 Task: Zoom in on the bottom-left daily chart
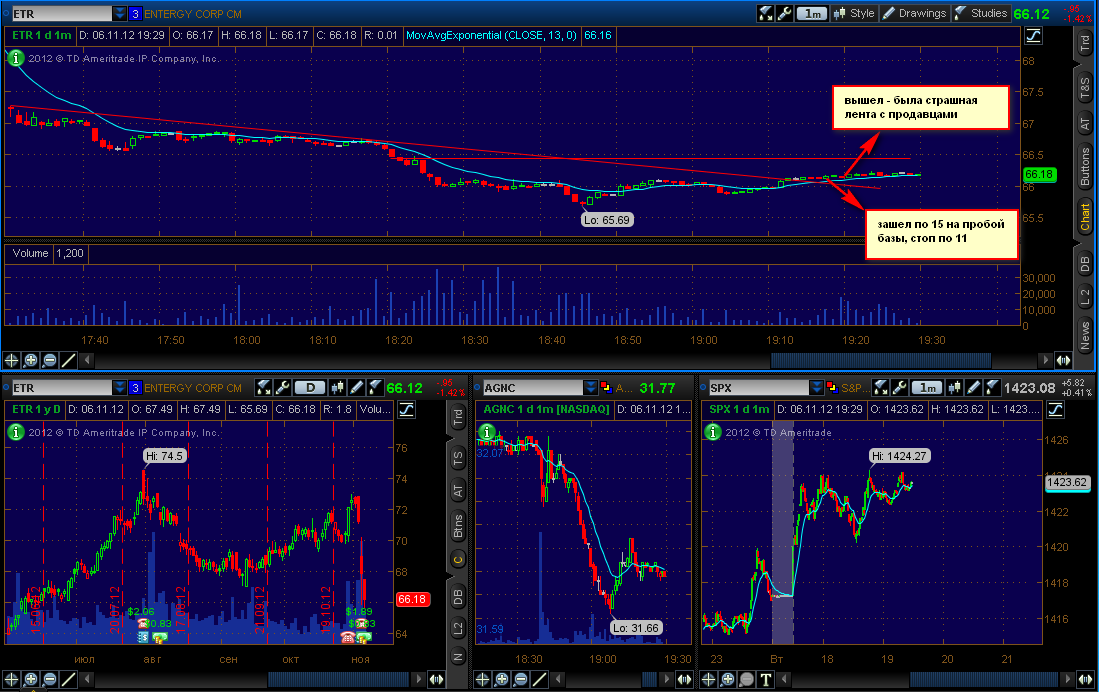[x=30, y=679]
